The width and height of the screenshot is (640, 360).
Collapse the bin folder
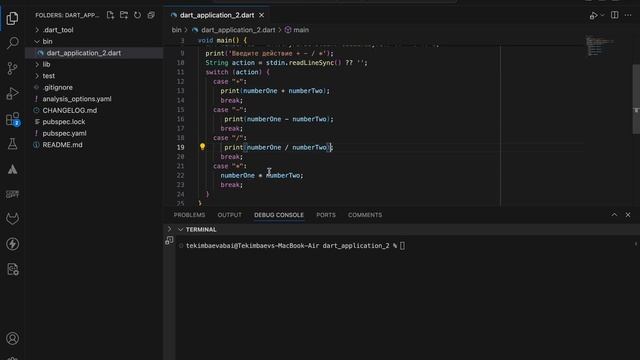point(37,41)
